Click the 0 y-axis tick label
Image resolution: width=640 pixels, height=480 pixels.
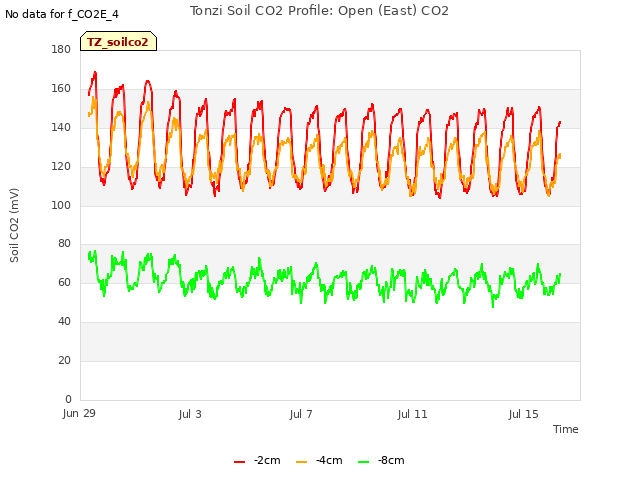coord(68,399)
